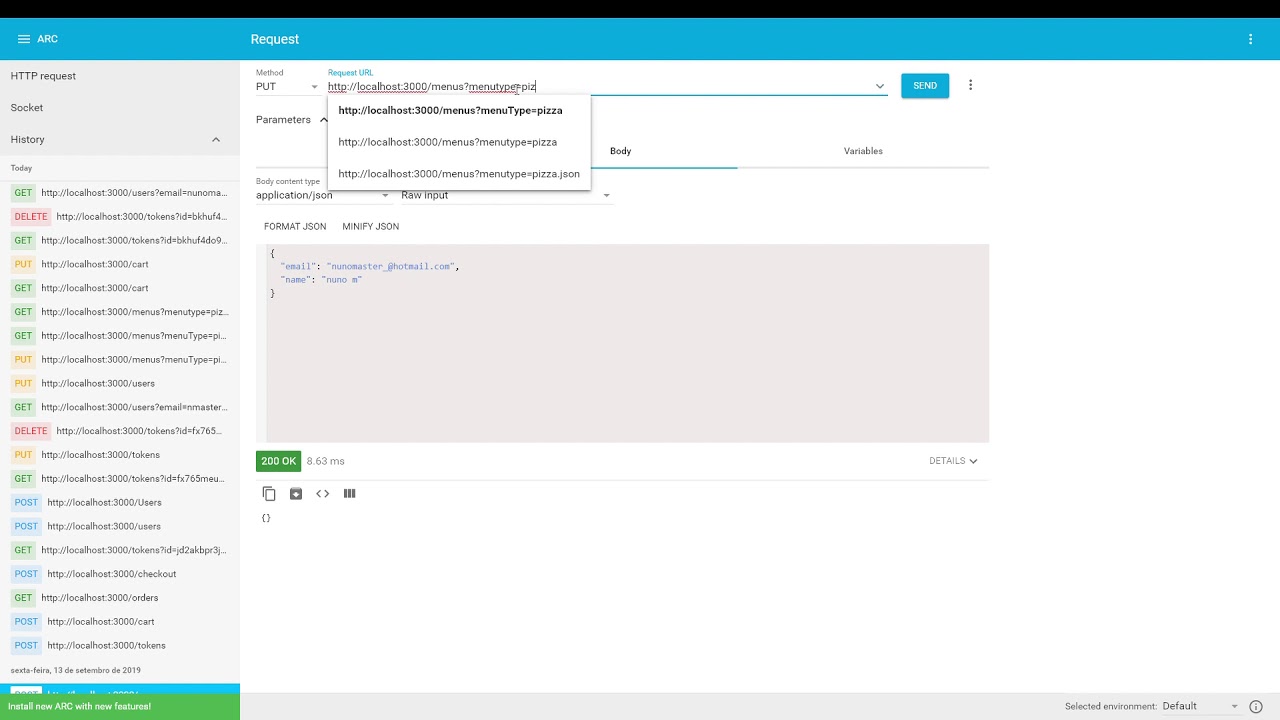Toggle response table view icon

pos(349,493)
